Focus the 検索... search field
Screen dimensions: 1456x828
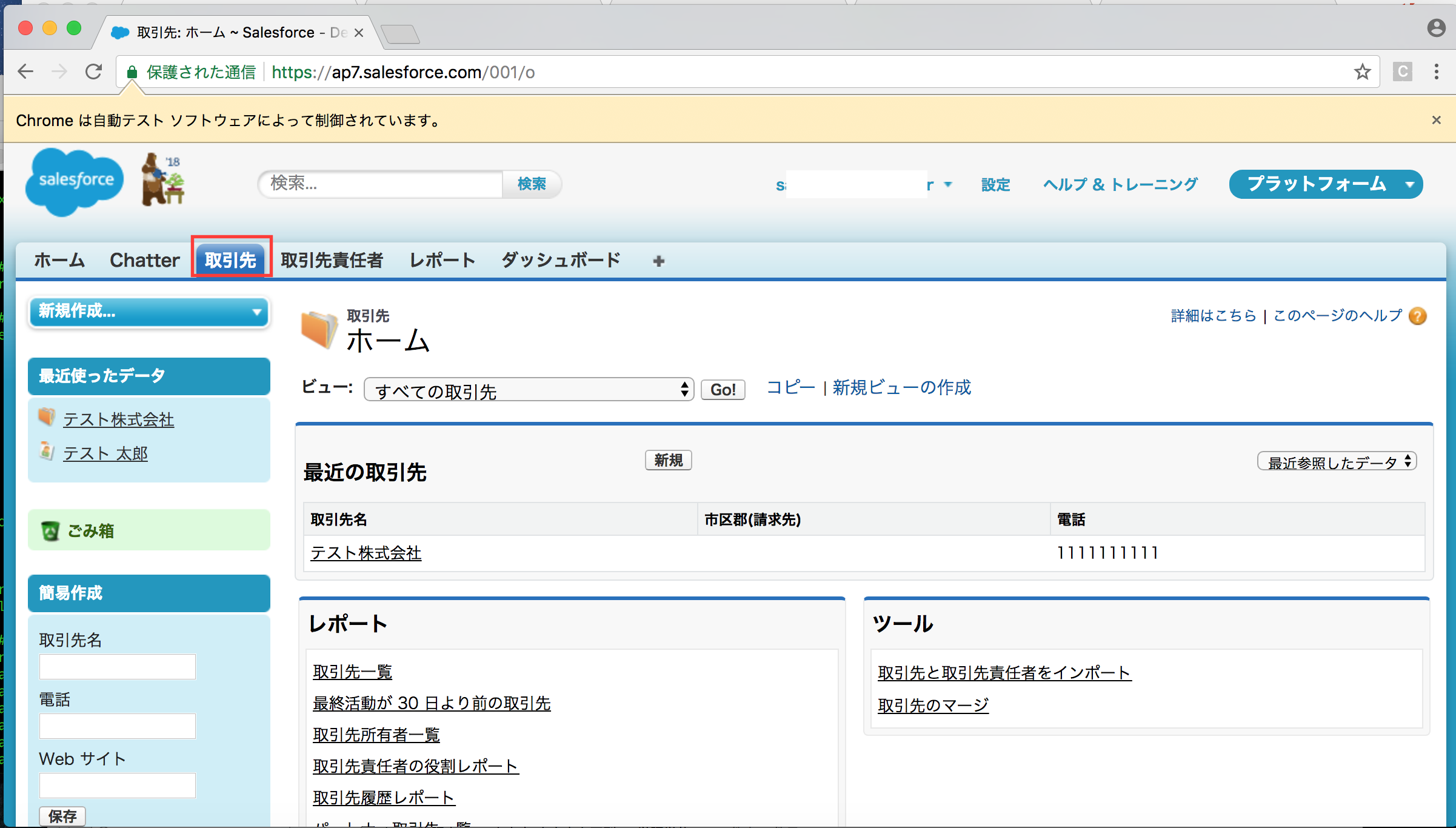[x=382, y=184]
